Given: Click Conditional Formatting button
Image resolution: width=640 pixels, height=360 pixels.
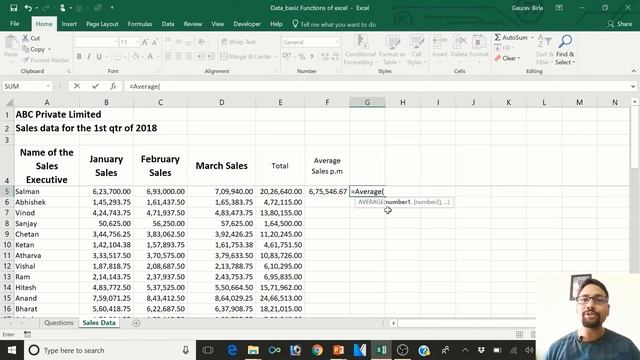Looking at the screenshot, I should 360,50.
